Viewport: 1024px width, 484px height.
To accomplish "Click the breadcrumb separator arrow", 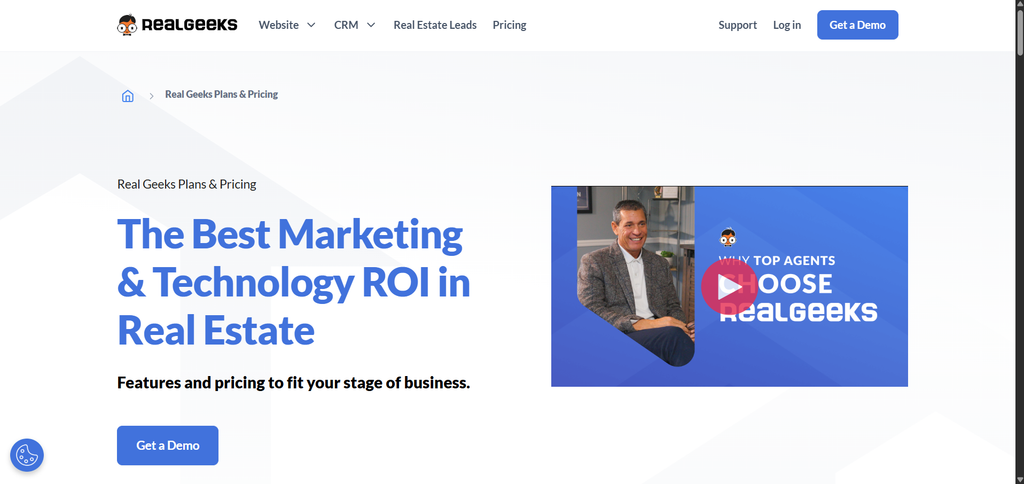I will tap(151, 96).
